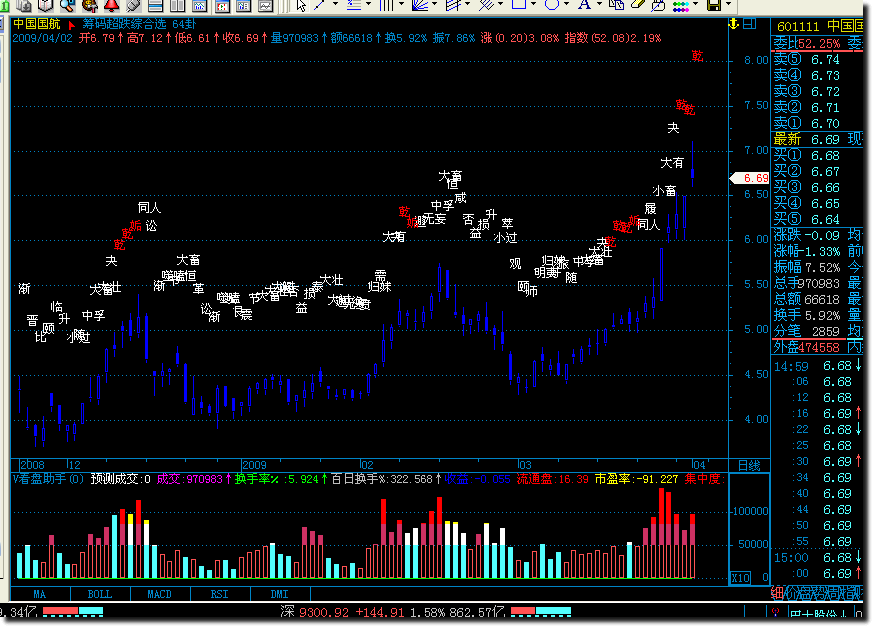Click the copy drawing icon

point(616,6)
